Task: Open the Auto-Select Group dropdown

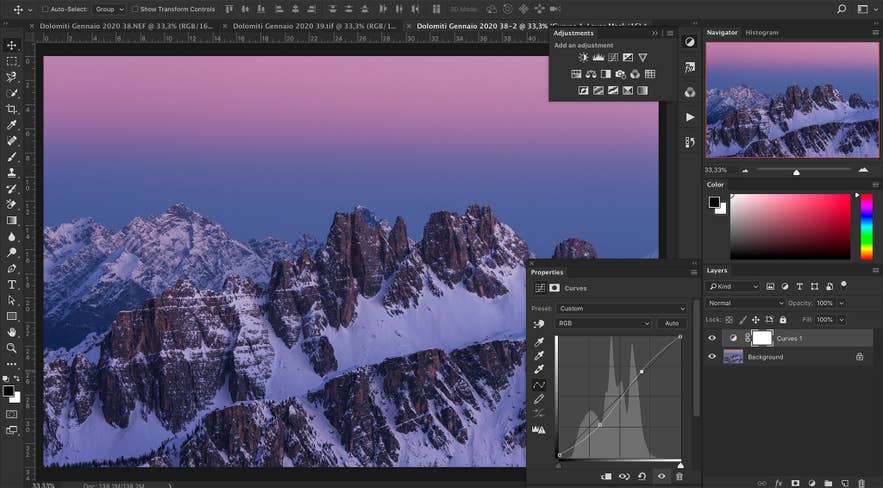Action: click(110, 9)
